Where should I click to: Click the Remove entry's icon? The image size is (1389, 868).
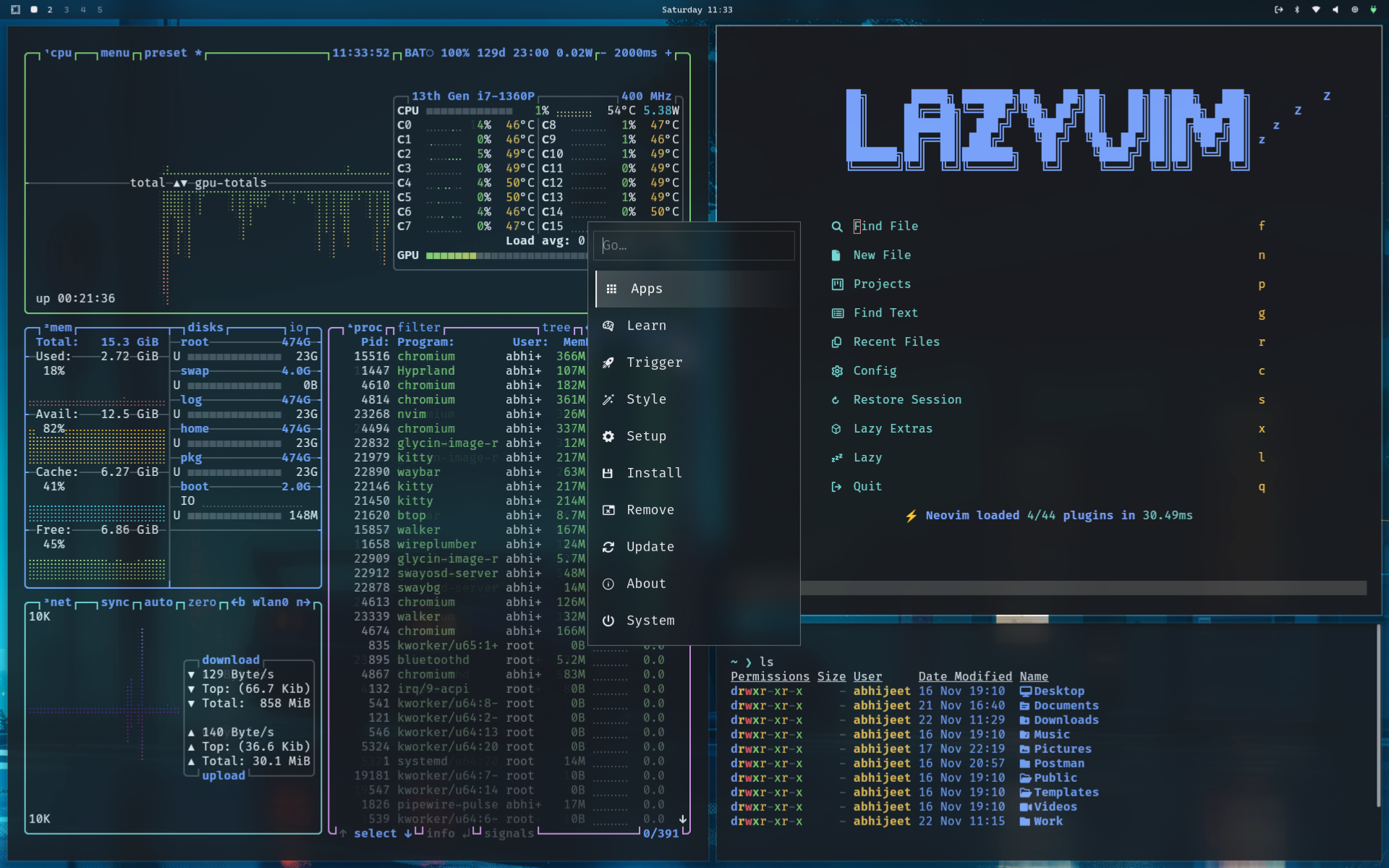click(608, 510)
